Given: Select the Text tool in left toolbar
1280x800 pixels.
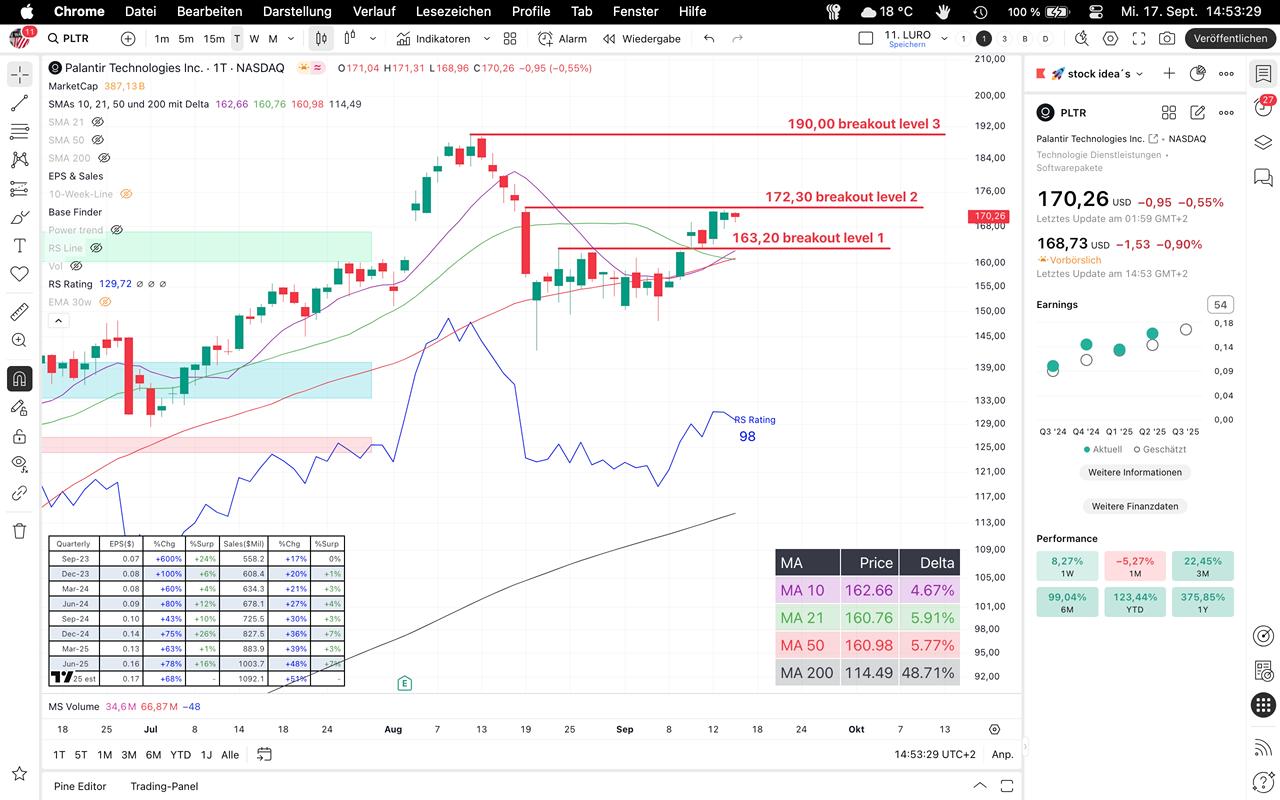Looking at the screenshot, I should (x=19, y=245).
